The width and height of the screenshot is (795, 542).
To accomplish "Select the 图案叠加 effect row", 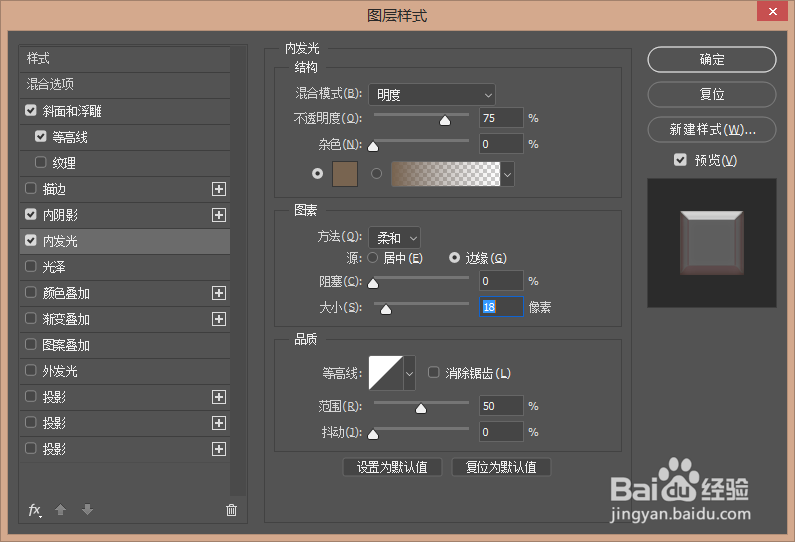I will click(125, 345).
